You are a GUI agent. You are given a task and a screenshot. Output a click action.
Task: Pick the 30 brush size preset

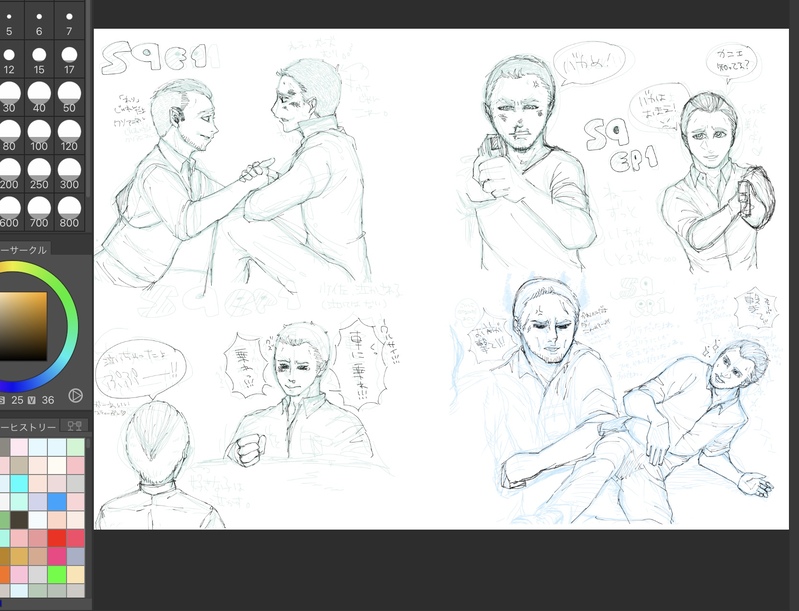10,97
